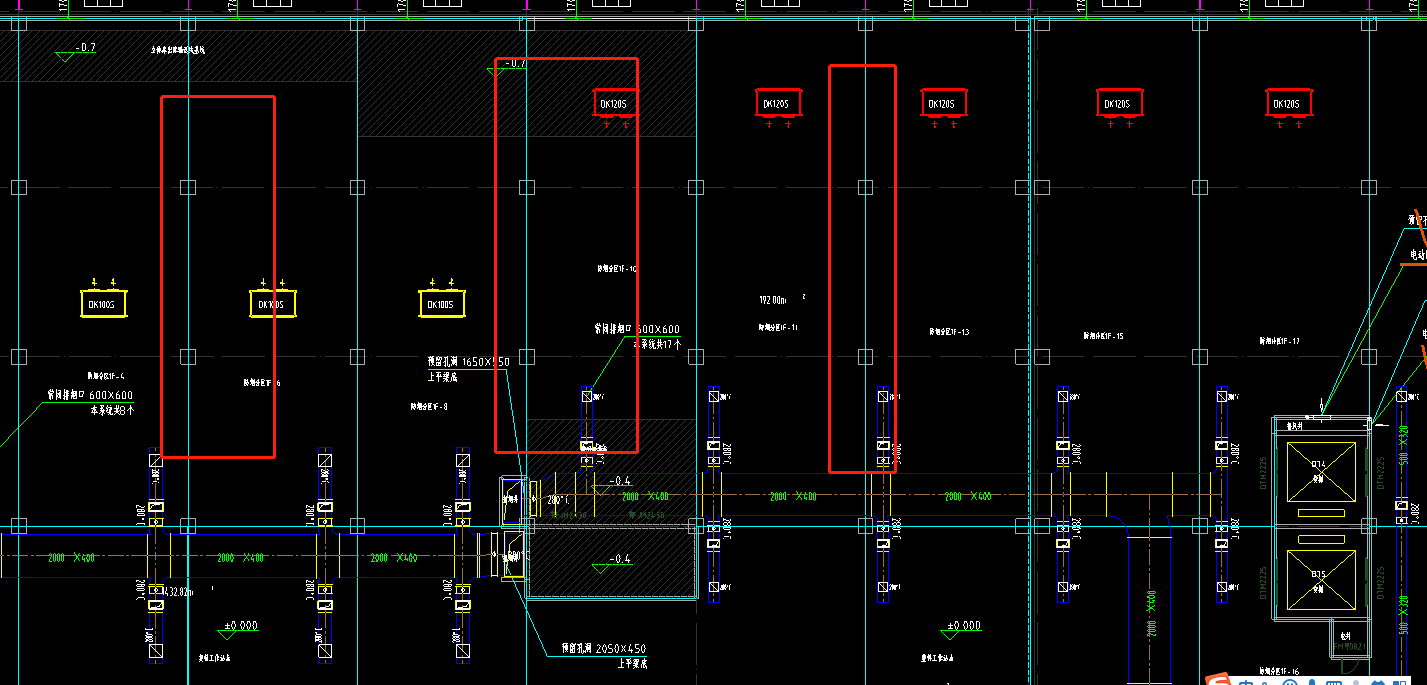Pick the DT5 elevator car symbol
Screen dimensions: 1427x685
(1320, 581)
